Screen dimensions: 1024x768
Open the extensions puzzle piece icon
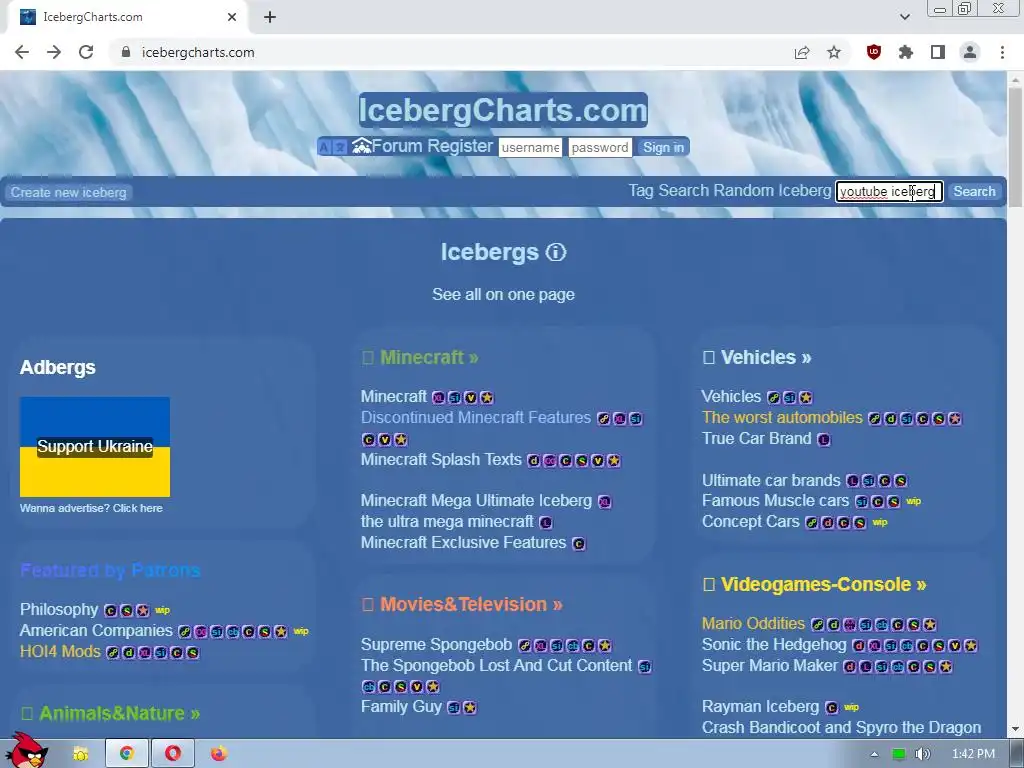coord(906,52)
